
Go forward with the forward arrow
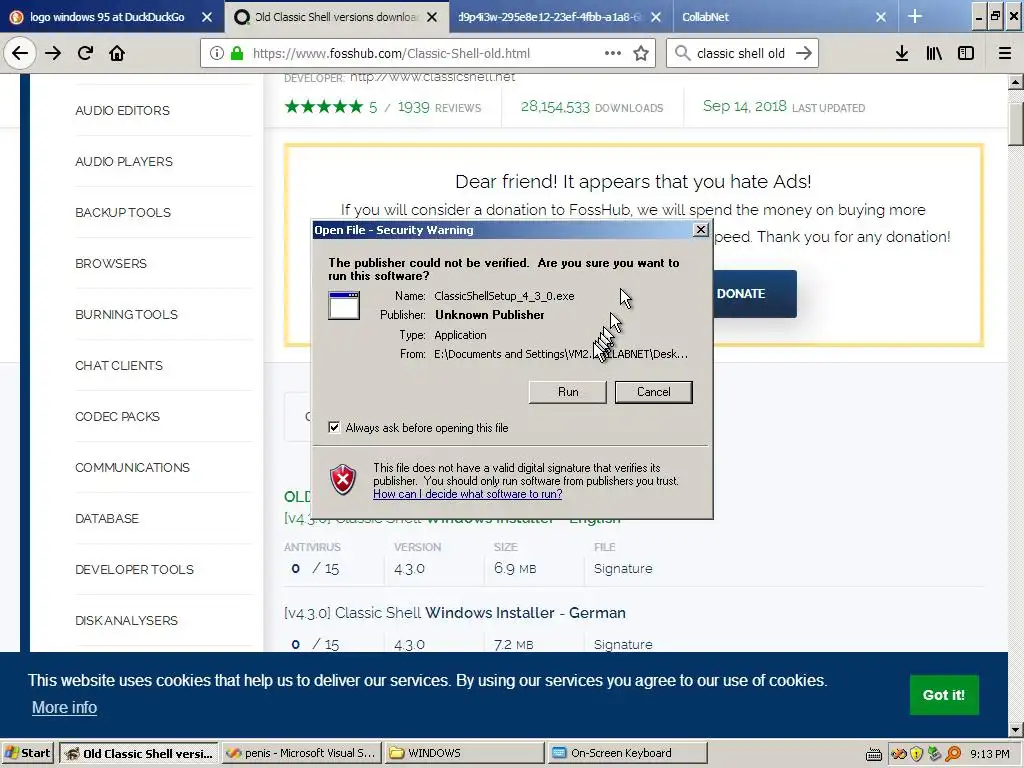53,53
